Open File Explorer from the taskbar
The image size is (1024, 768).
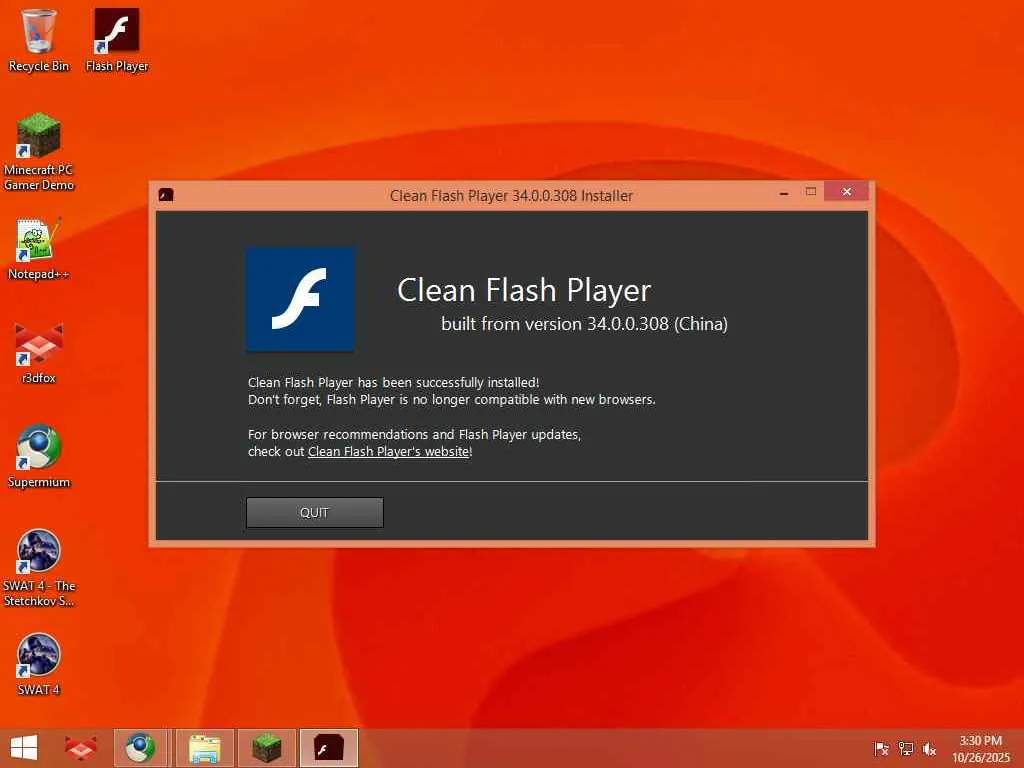click(204, 748)
